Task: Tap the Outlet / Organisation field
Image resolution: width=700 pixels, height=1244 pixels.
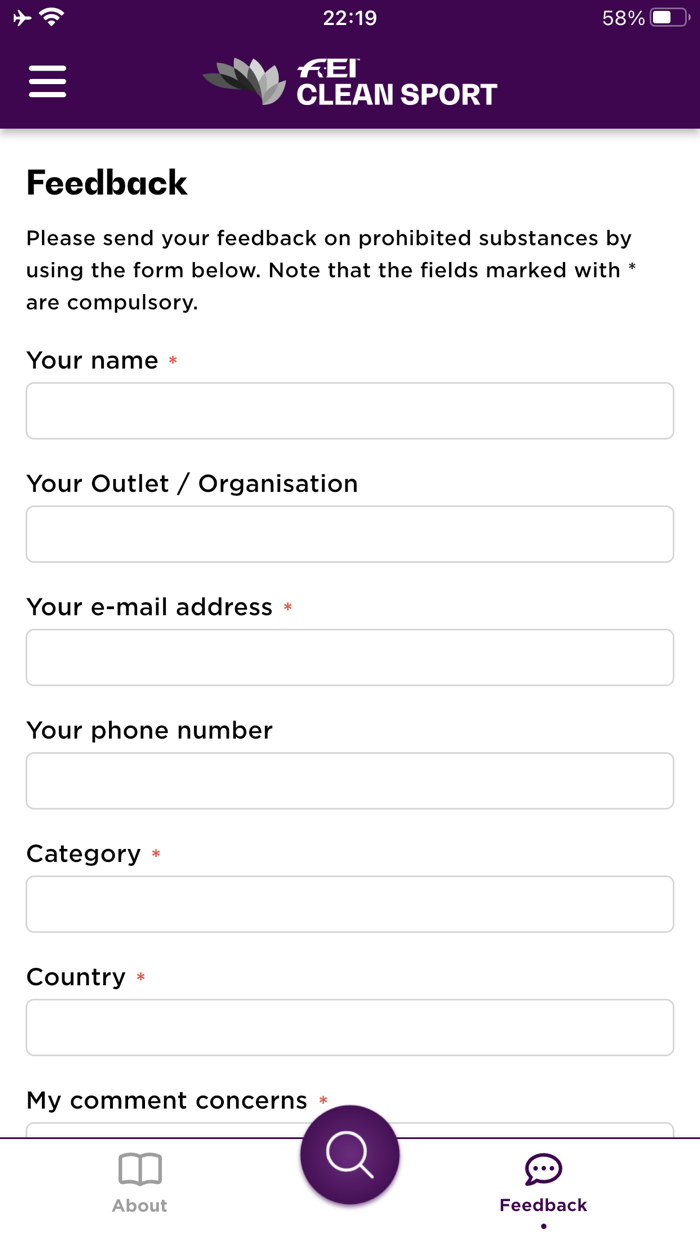Action: point(349,534)
